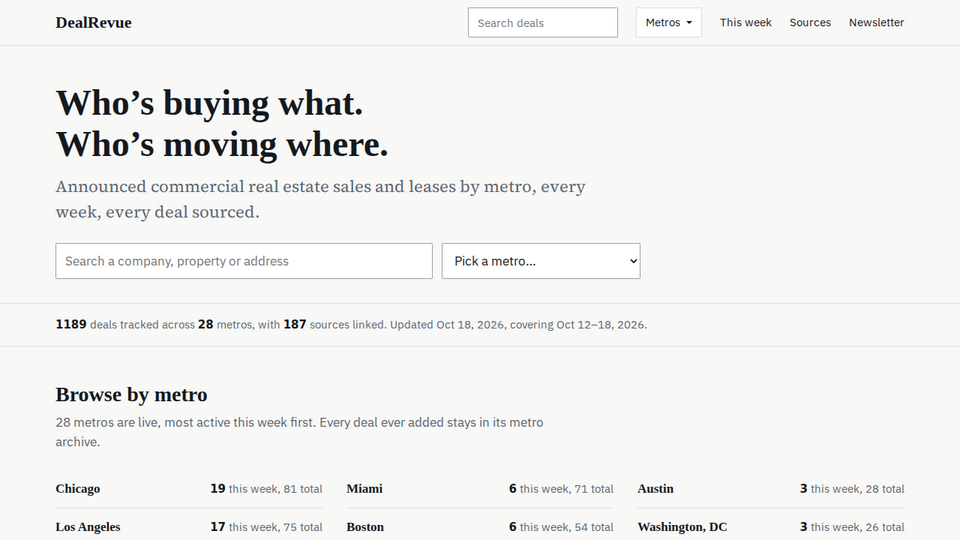This screenshot has height=540, width=960.
Task: Open the Boston metro link
Action: click(x=365, y=527)
